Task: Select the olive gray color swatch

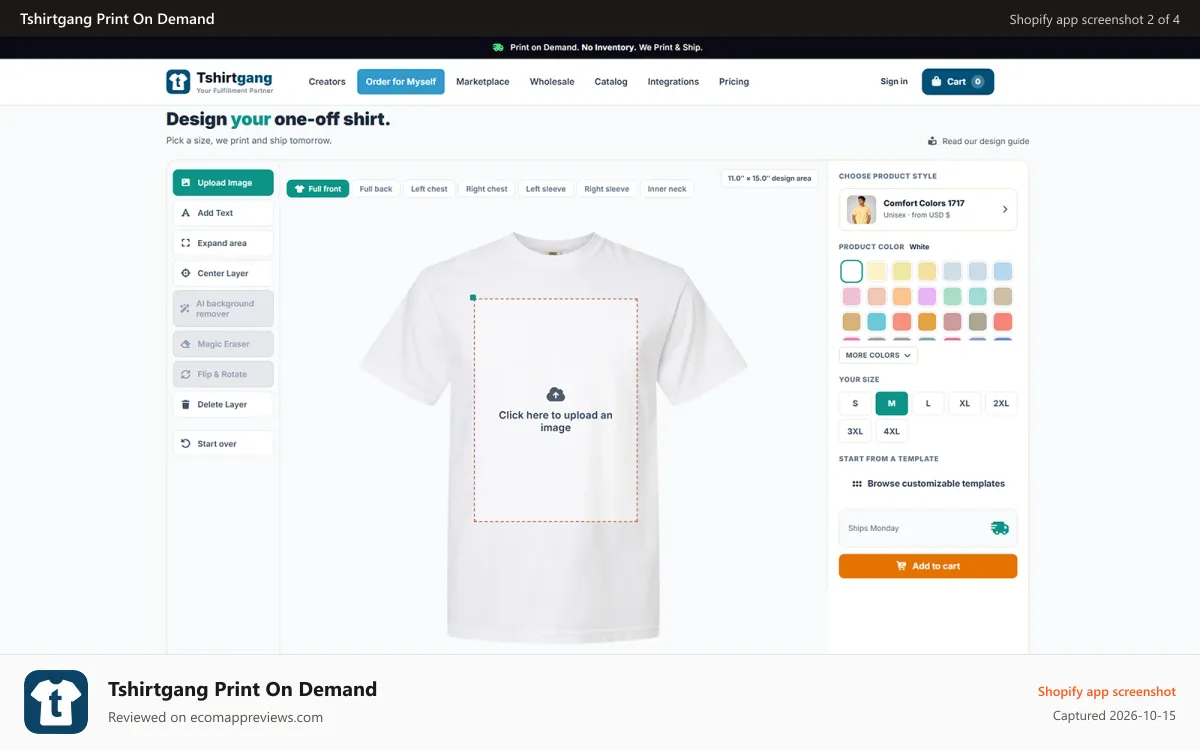Action: [978, 322]
